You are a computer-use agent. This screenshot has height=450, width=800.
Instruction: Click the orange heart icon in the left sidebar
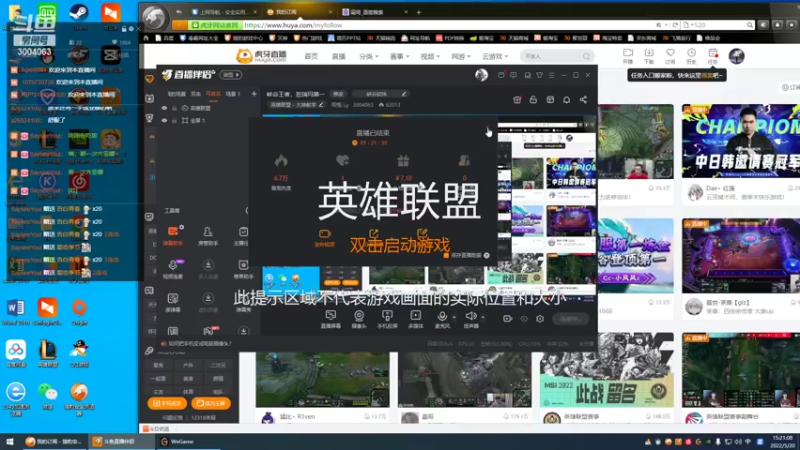click(x=149, y=79)
